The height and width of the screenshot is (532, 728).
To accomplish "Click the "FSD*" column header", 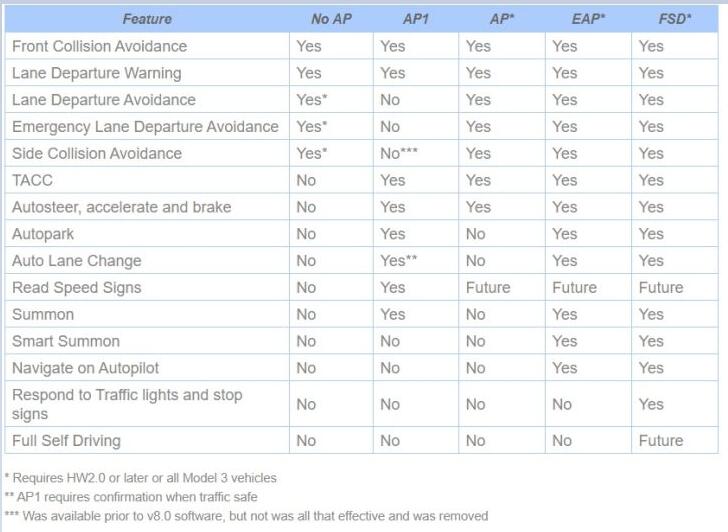I will pos(675,19).
